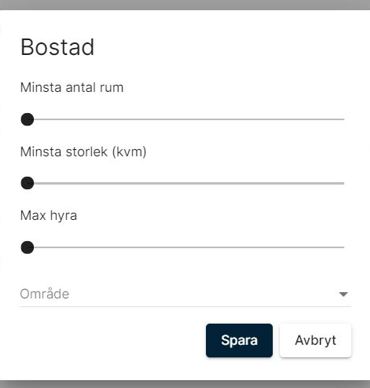370x388 pixels.
Task: Set Minsta antal rum slider to maximum end
Action: pyautogui.click(x=343, y=119)
